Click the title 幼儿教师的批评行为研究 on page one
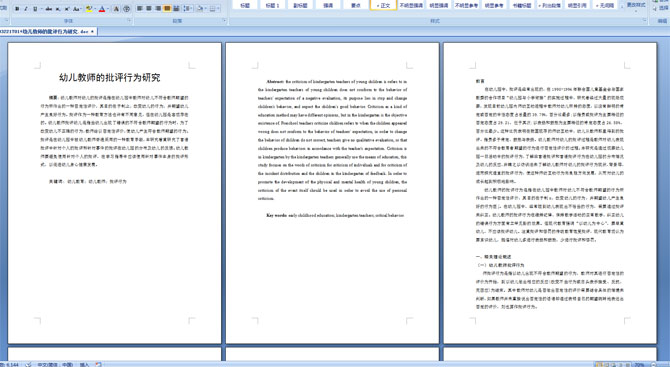Image resolution: width=670 pixels, height=367 pixels. pos(110,77)
